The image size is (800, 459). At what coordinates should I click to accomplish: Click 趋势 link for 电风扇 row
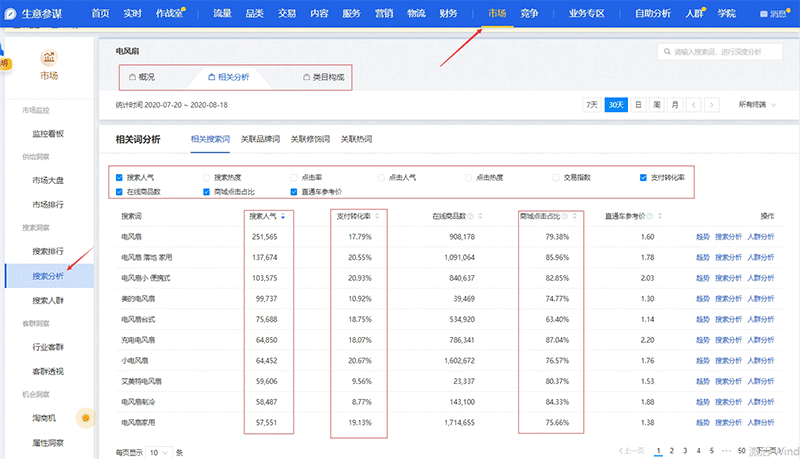tap(704, 236)
